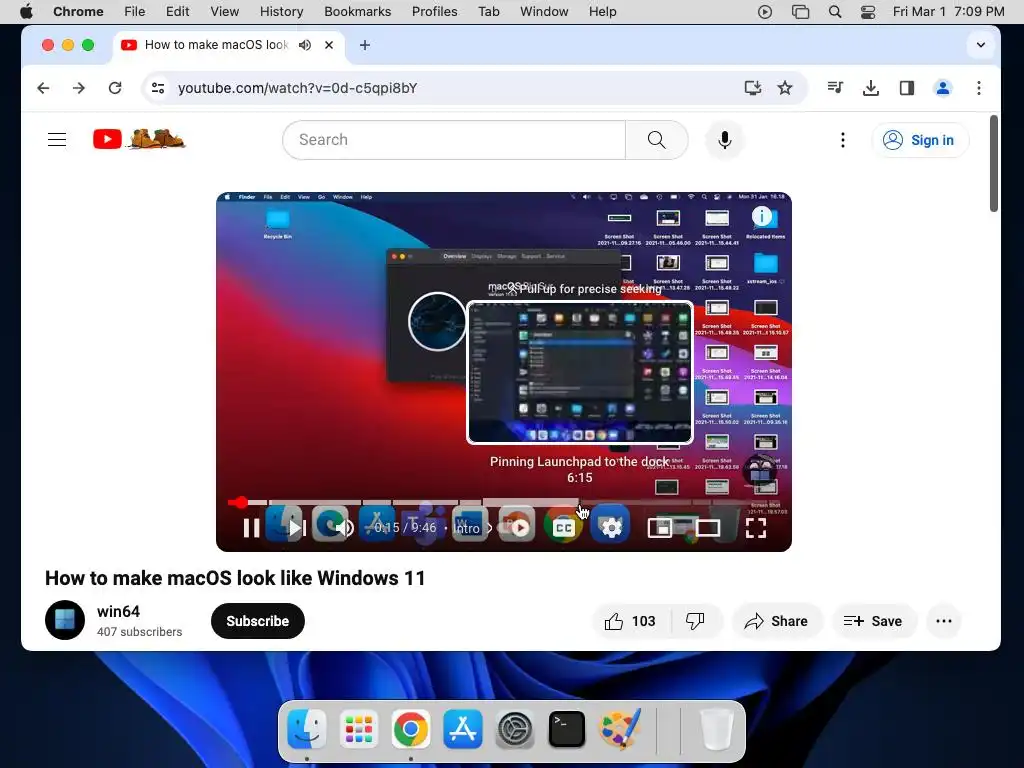Go forward in Chrome
The image size is (1024, 768).
click(79, 88)
